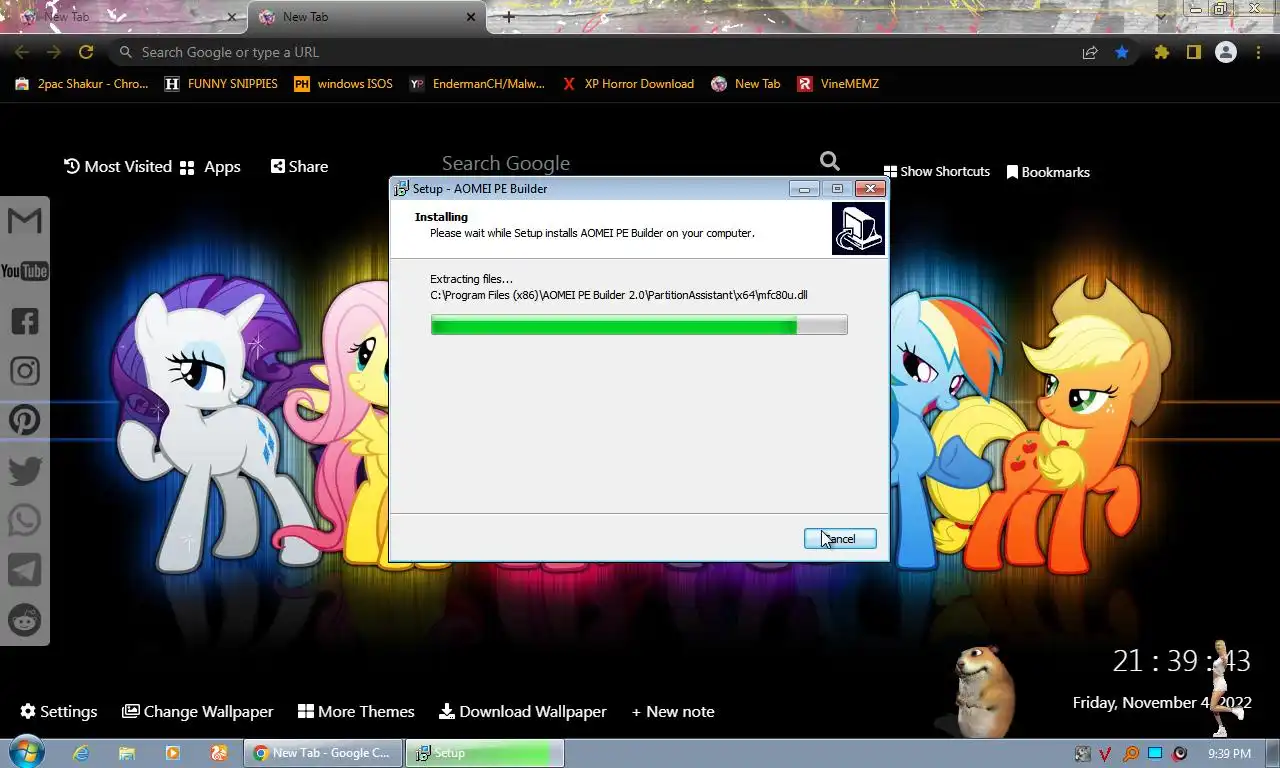Open YouTube from the left sidebar
1280x768 pixels.
click(x=25, y=271)
